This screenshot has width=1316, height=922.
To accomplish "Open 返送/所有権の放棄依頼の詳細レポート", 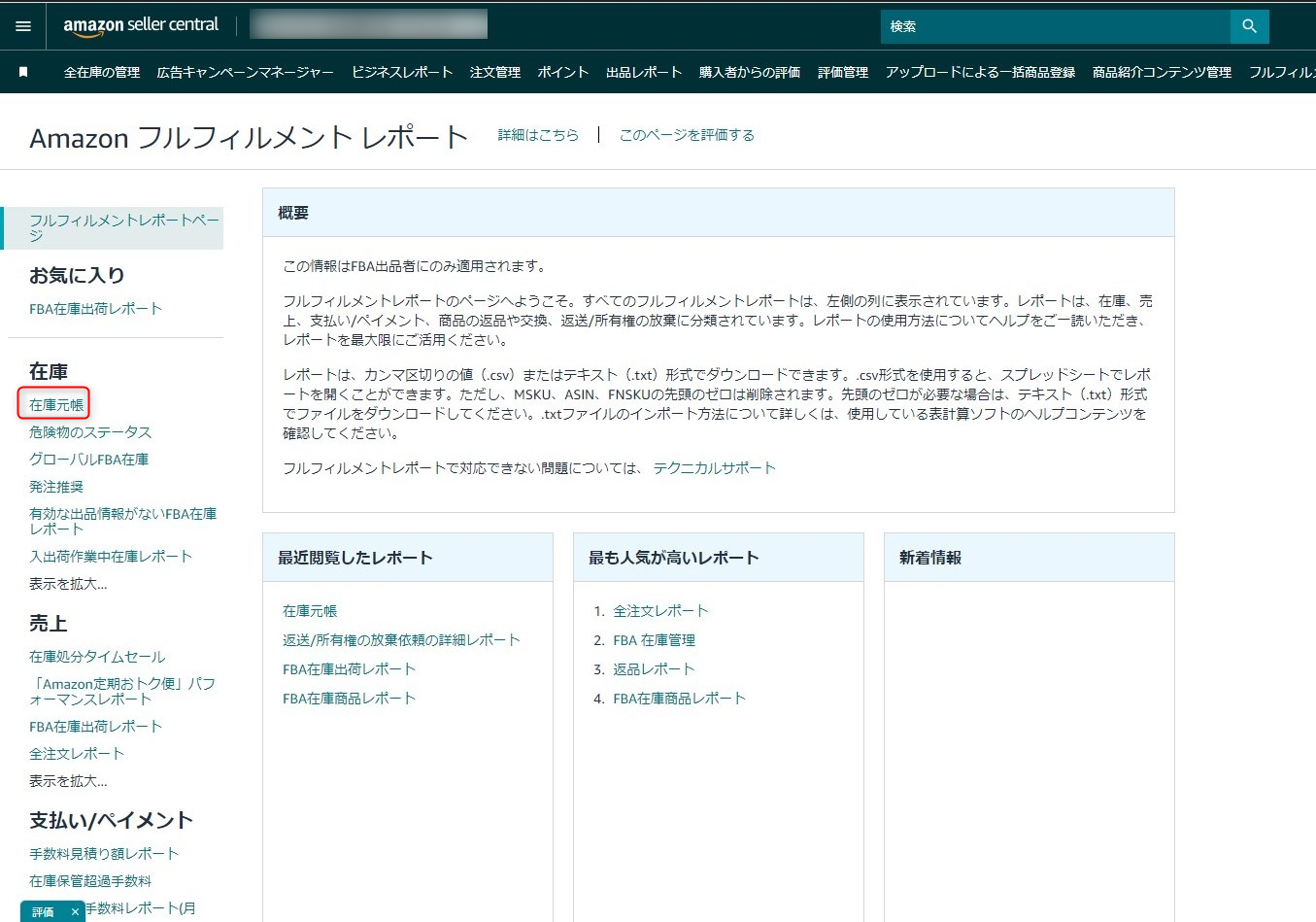I will [x=401, y=640].
